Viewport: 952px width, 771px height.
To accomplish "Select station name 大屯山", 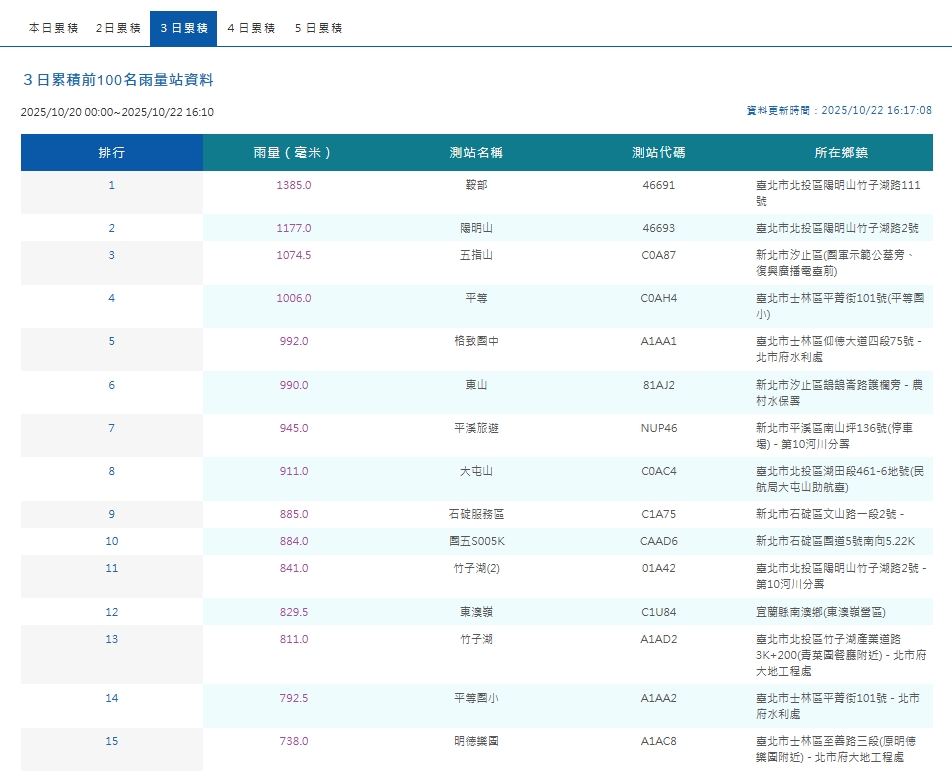I will click(x=476, y=471).
